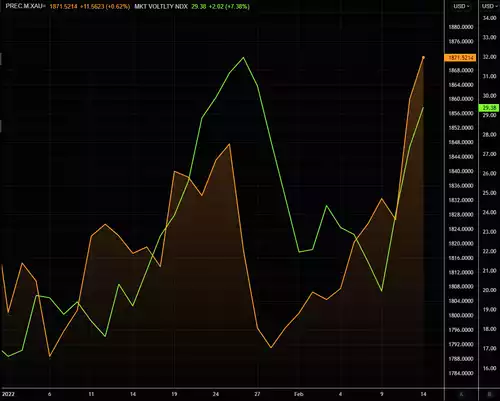Click the faint K icon below gold axis

click(461, 394)
